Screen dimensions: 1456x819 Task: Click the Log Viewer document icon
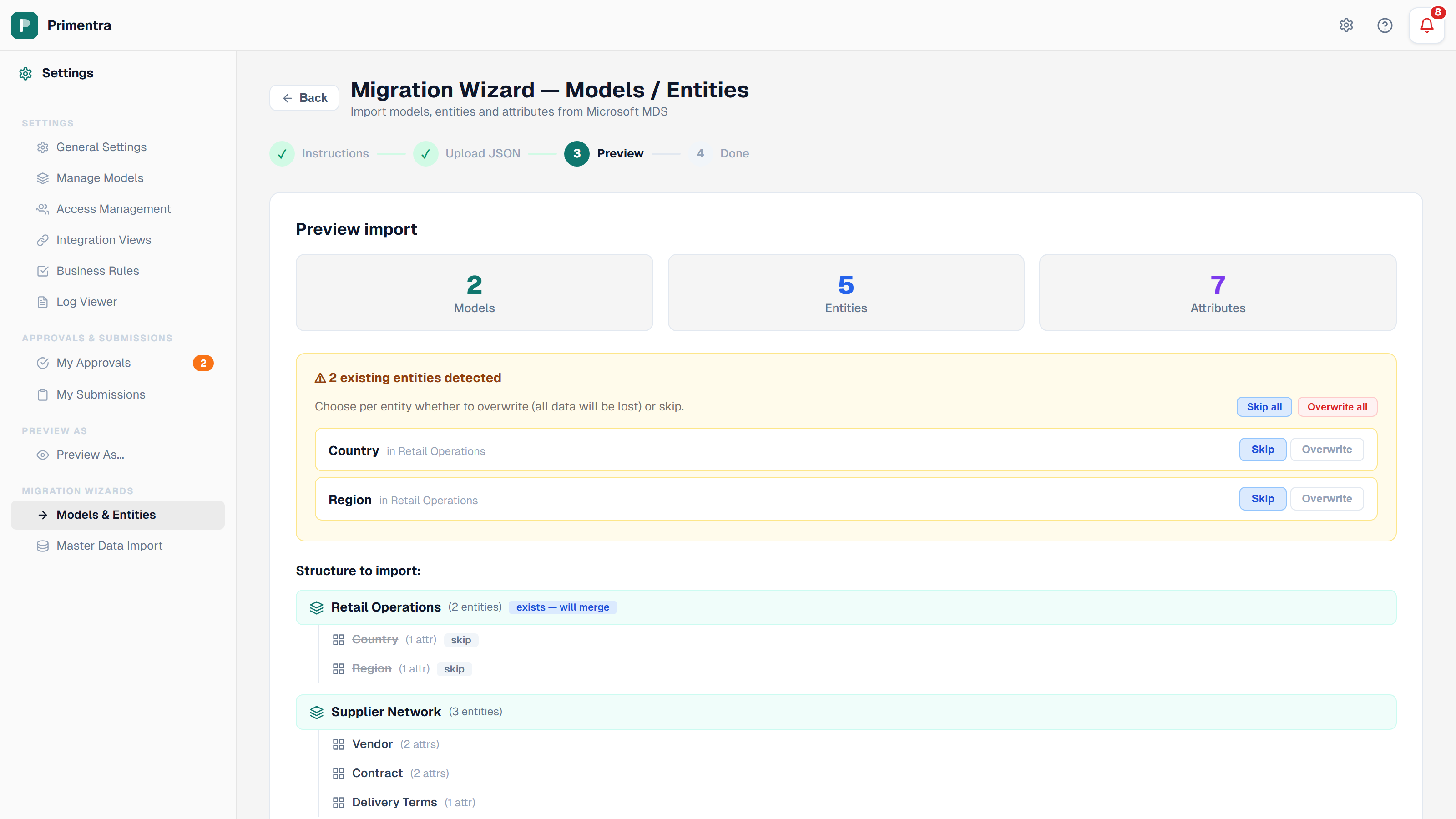[43, 303]
